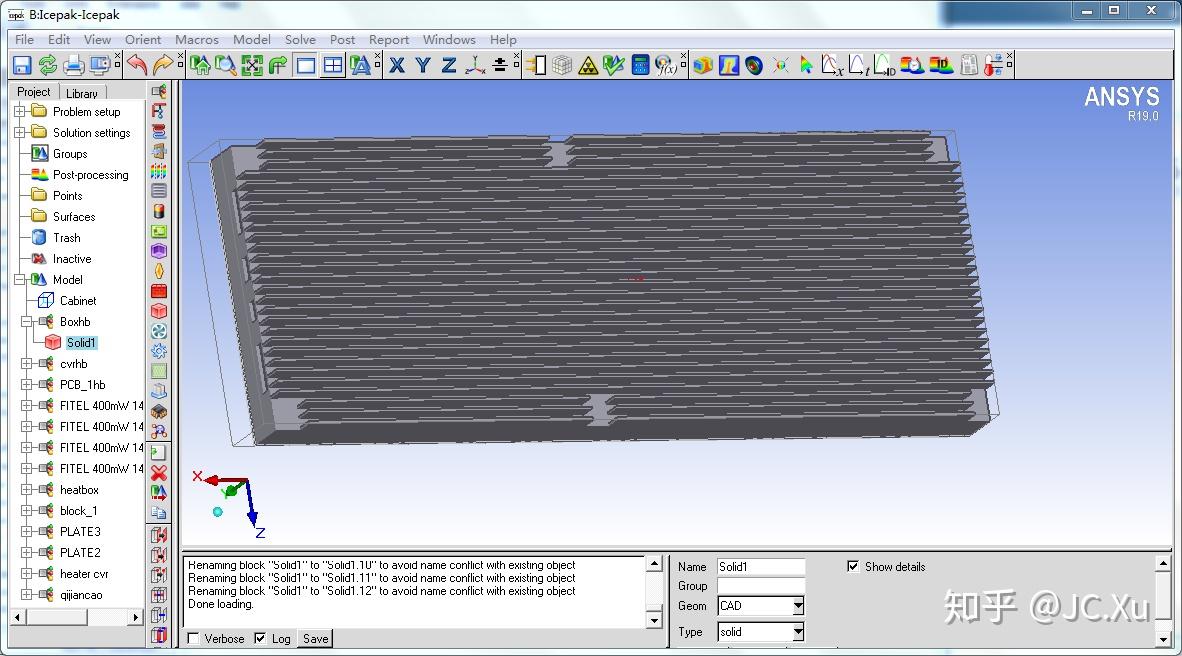Click the fan object icon in sidebar
Viewport: 1182px width, 656px height.
coord(158,331)
